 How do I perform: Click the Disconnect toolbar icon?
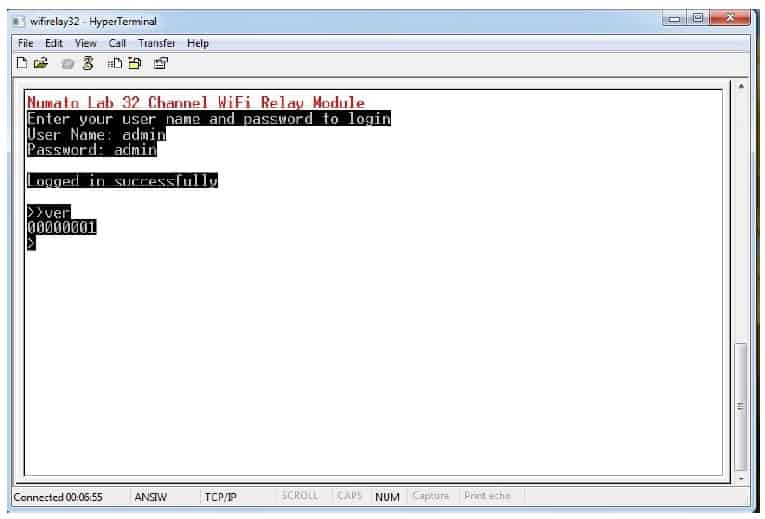pos(87,63)
